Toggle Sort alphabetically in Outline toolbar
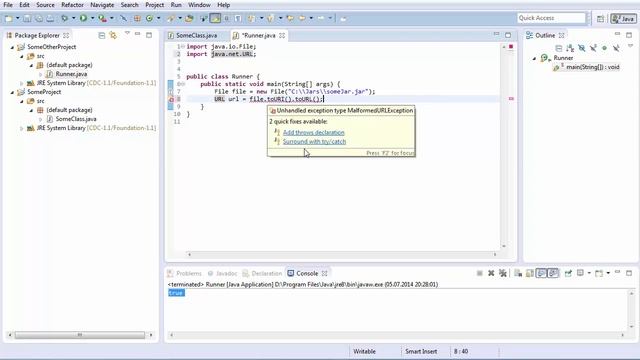This screenshot has height=360, width=640. [570, 48]
